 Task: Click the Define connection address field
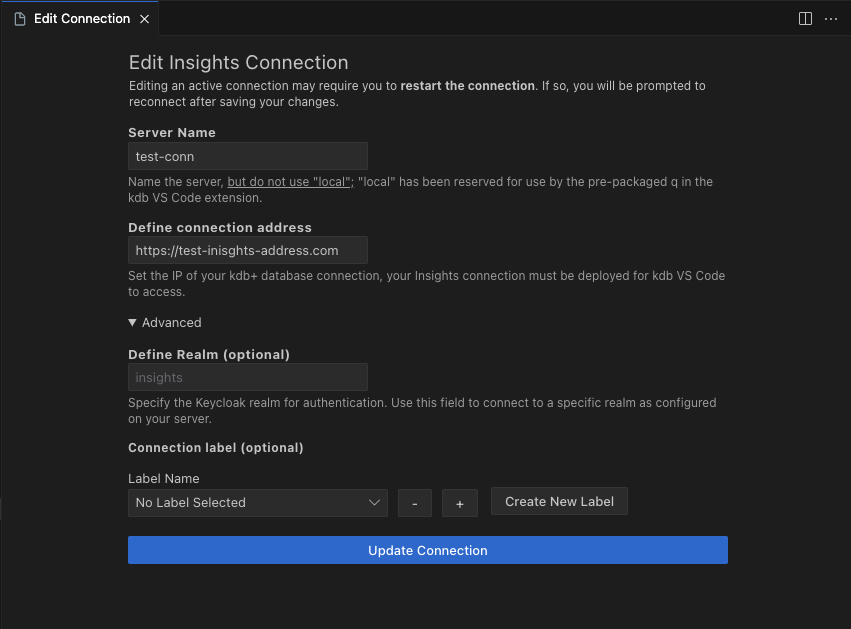coord(247,250)
